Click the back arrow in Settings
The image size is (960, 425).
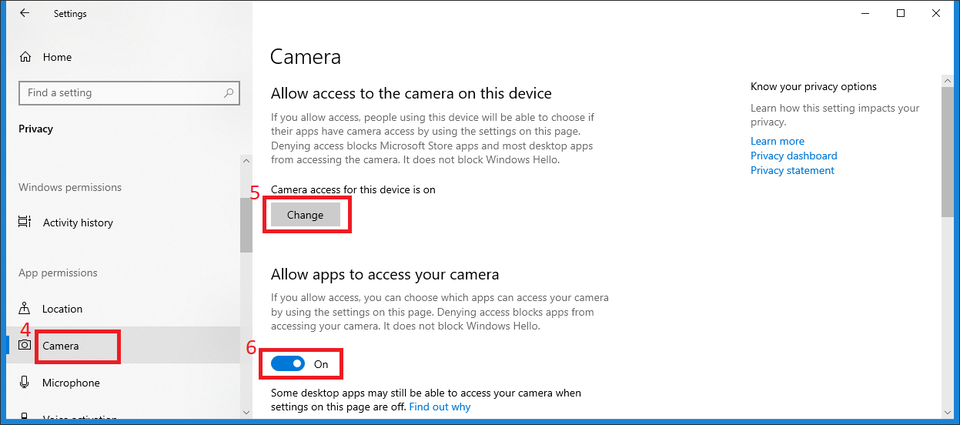[x=24, y=14]
